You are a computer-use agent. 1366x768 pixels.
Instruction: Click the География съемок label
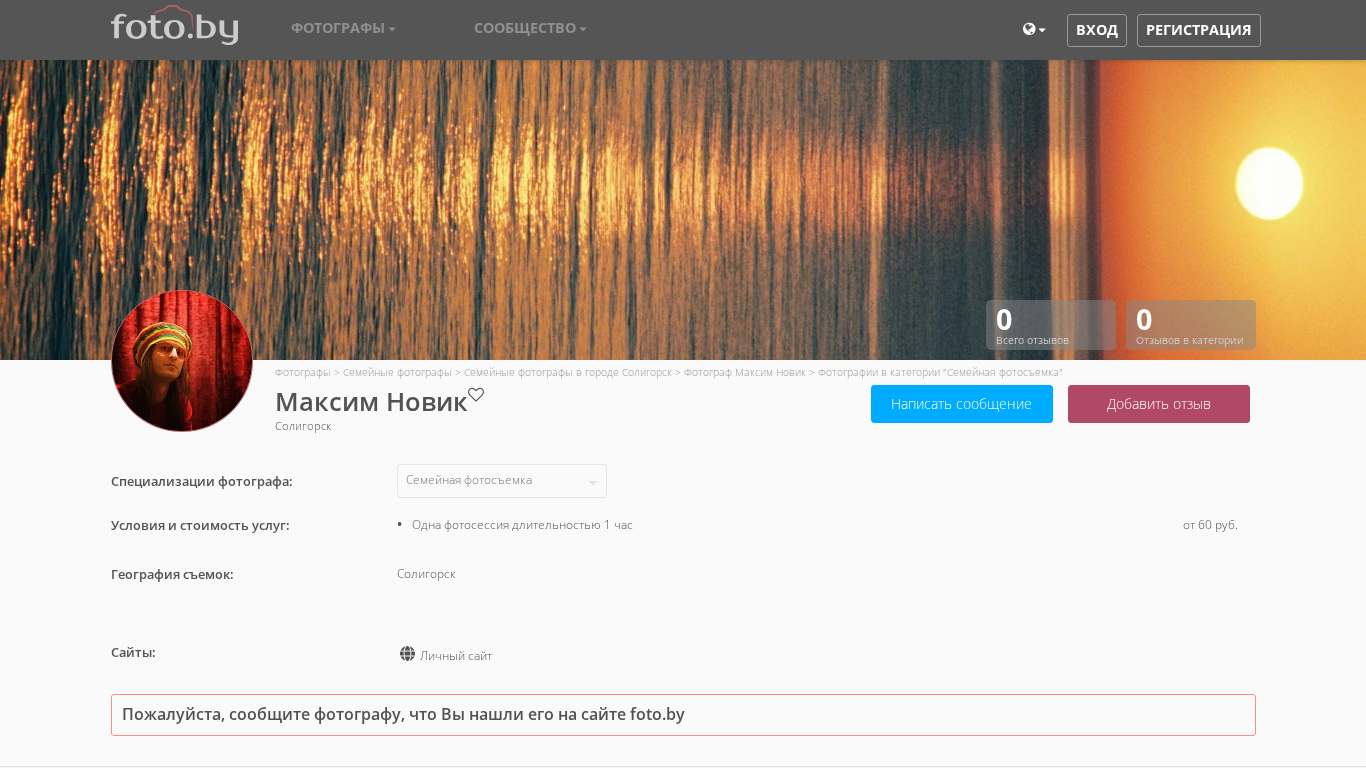pyautogui.click(x=172, y=574)
